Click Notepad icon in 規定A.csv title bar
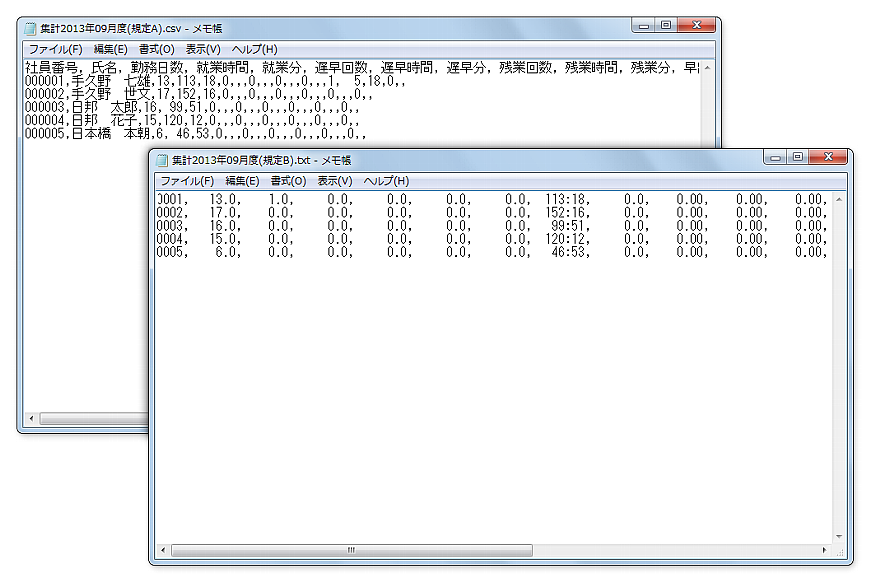The height and width of the screenshot is (581, 869). (x=32, y=28)
